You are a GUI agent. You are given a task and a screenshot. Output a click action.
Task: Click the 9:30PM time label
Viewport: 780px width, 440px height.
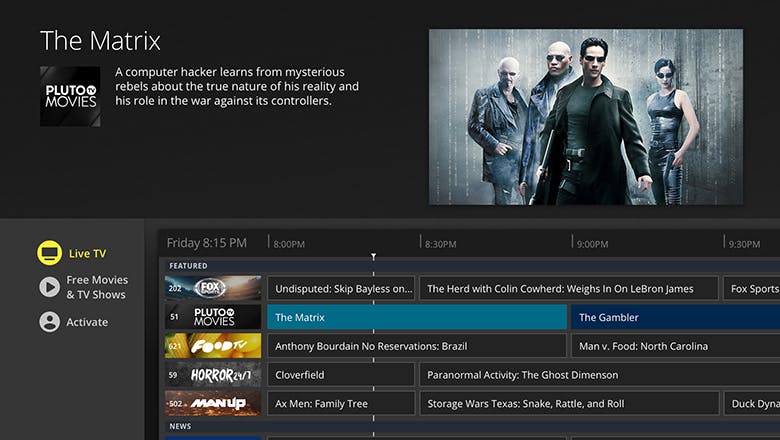click(x=744, y=244)
